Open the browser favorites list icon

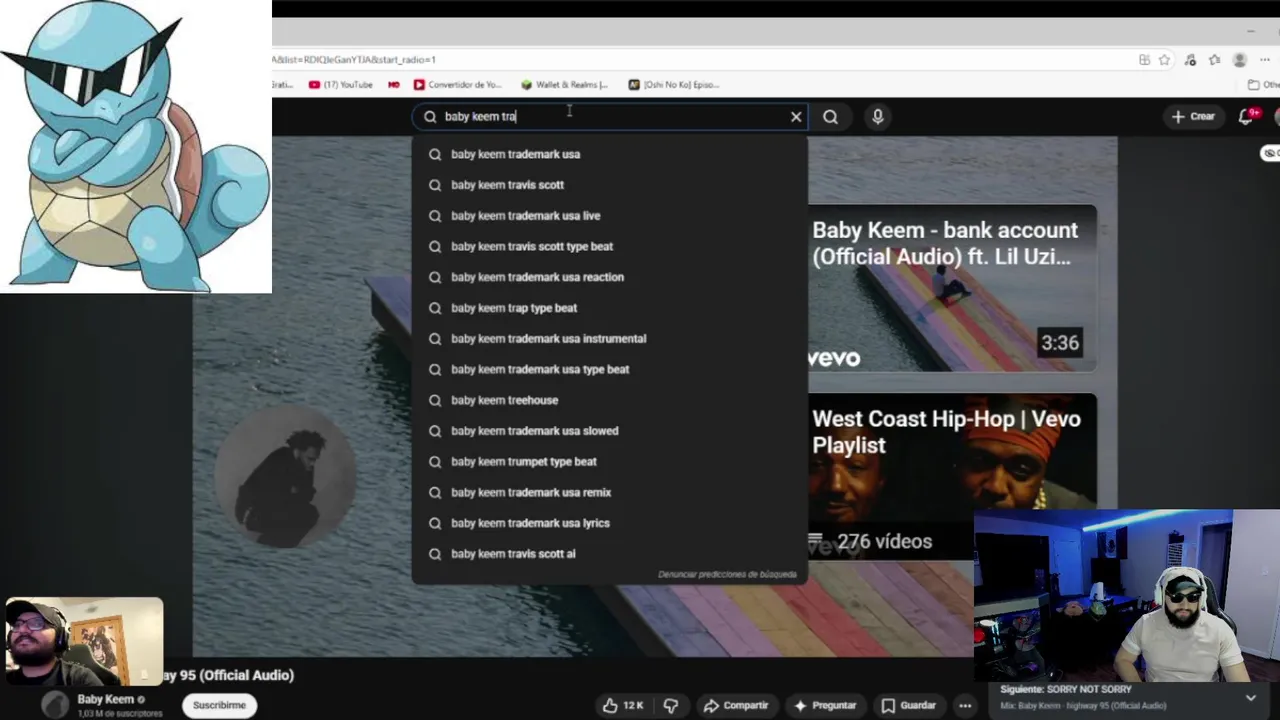(1214, 60)
